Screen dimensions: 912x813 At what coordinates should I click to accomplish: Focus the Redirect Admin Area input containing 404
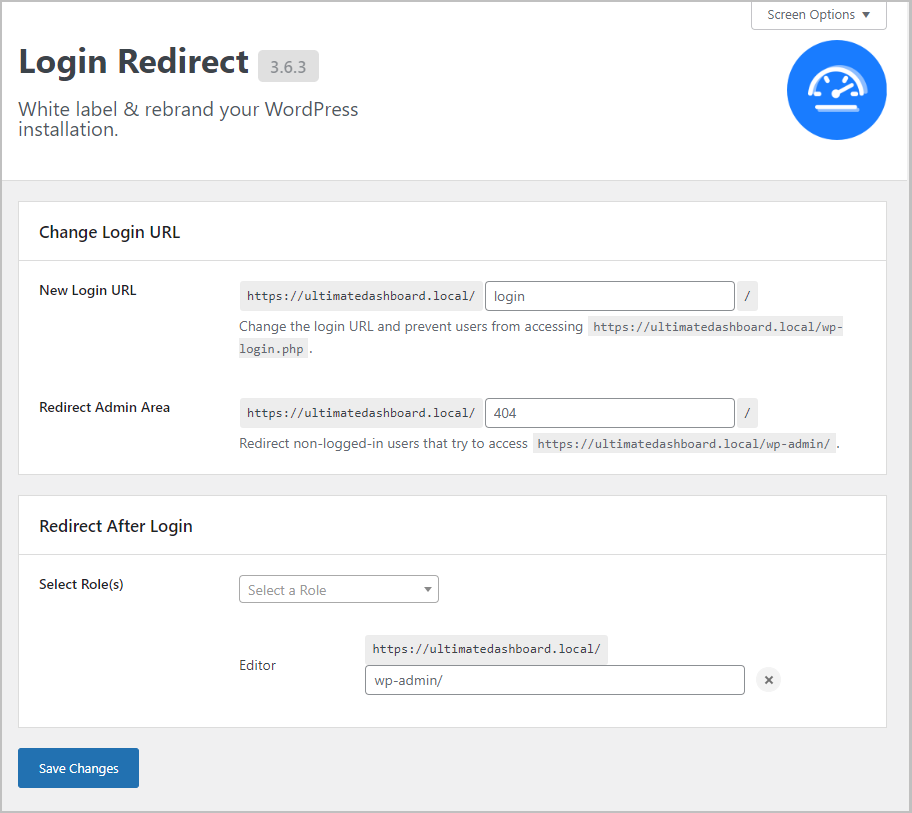(610, 413)
